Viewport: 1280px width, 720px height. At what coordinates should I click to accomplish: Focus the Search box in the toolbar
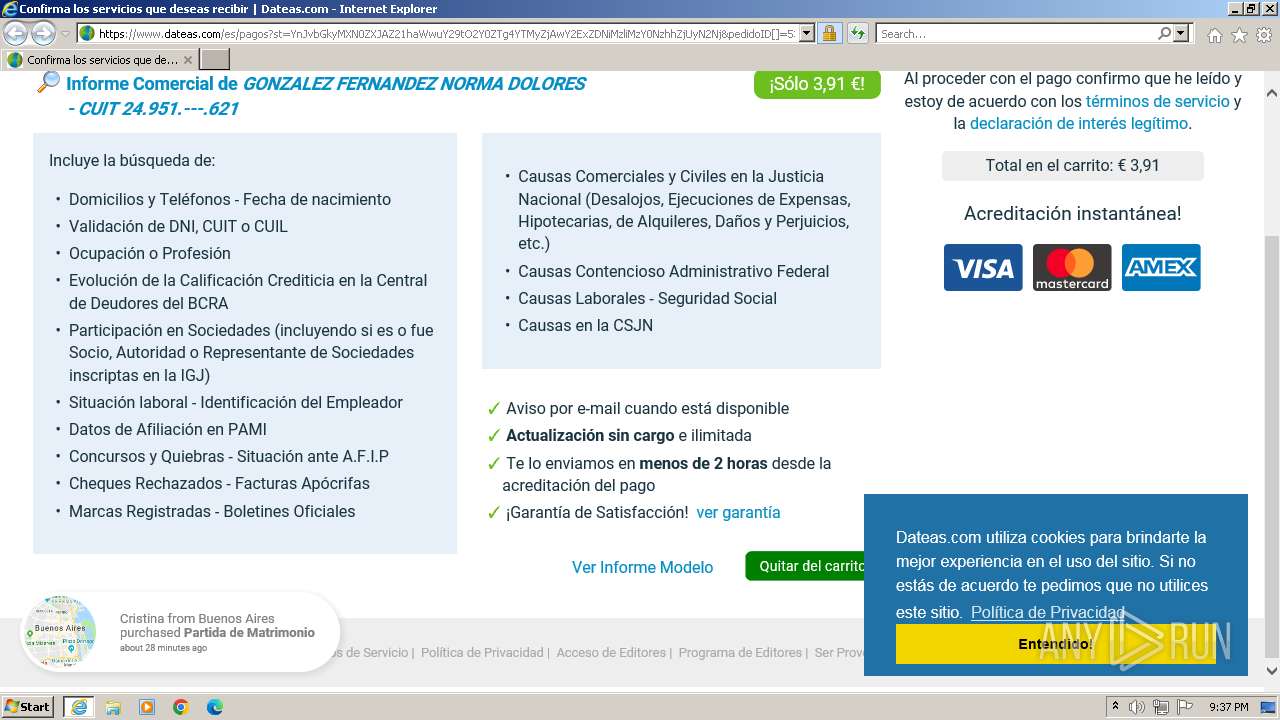tap(1015, 34)
